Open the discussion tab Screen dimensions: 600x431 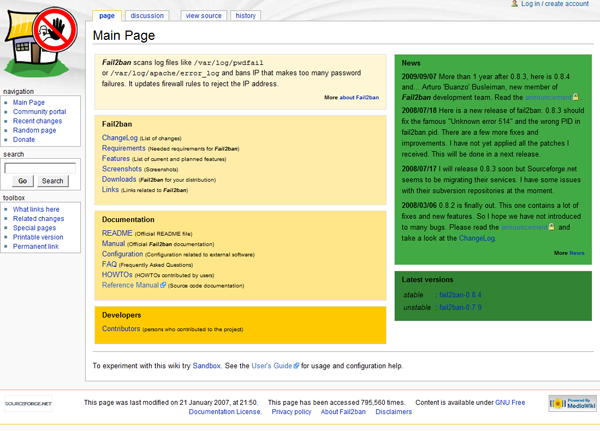click(x=147, y=16)
